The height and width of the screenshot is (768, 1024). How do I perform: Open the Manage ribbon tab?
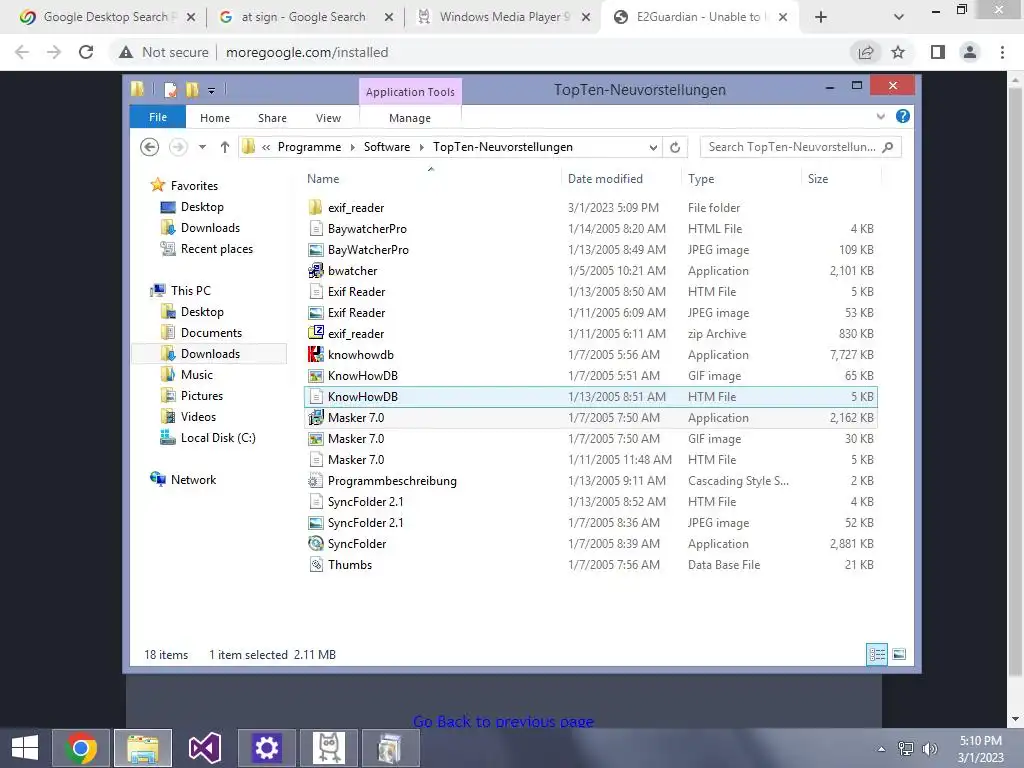(410, 118)
